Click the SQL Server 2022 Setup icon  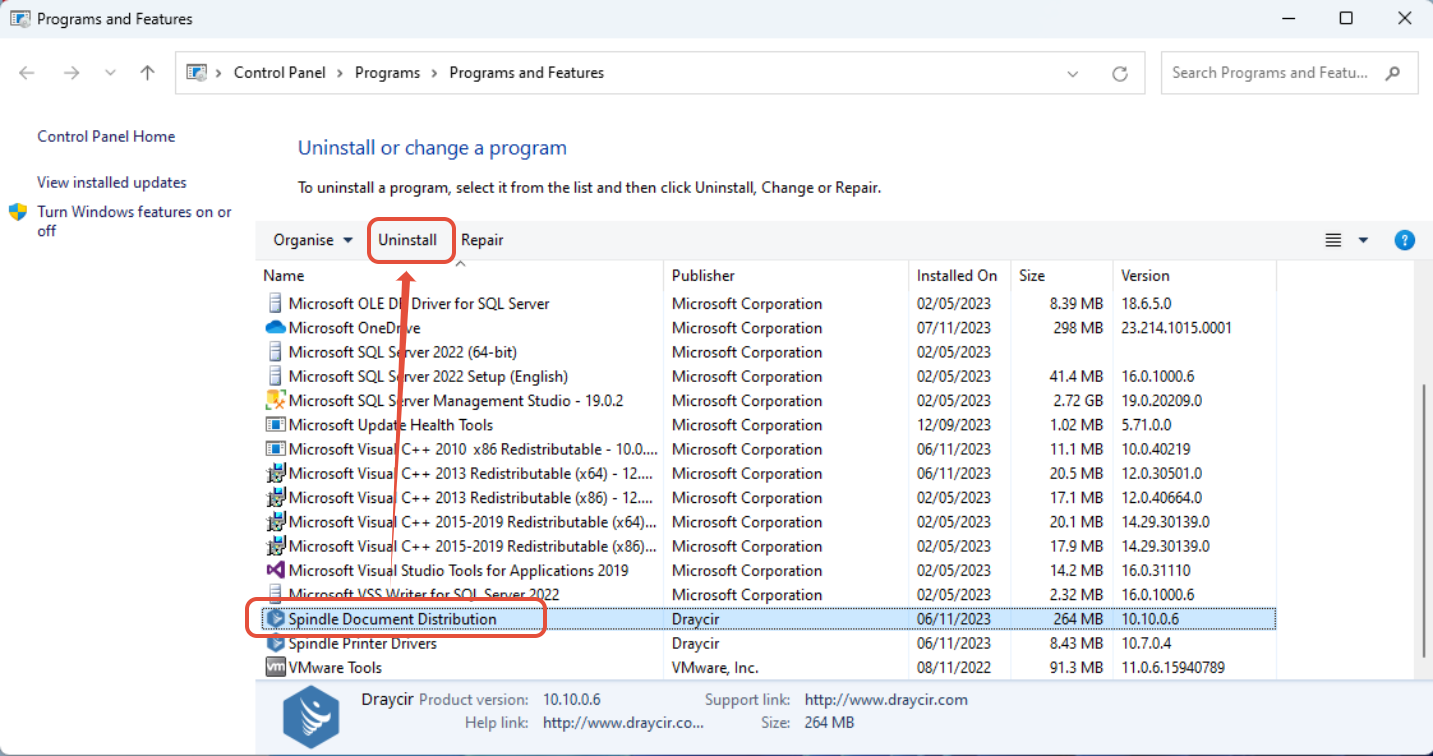point(276,376)
